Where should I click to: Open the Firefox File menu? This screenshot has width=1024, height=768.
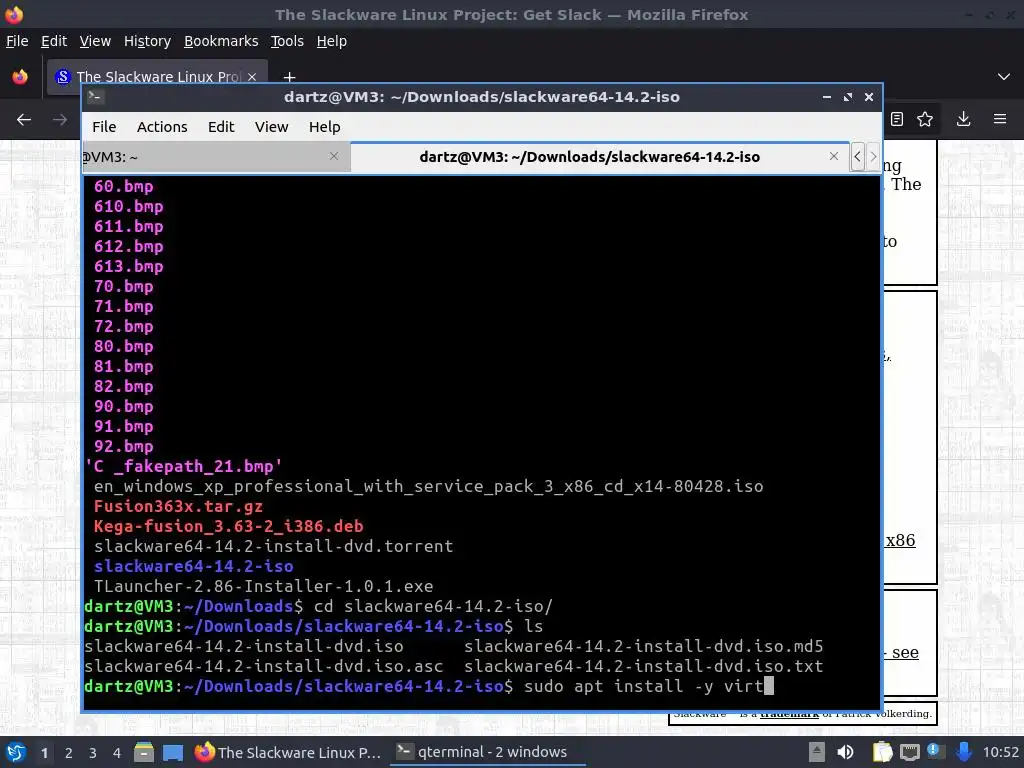pos(17,41)
